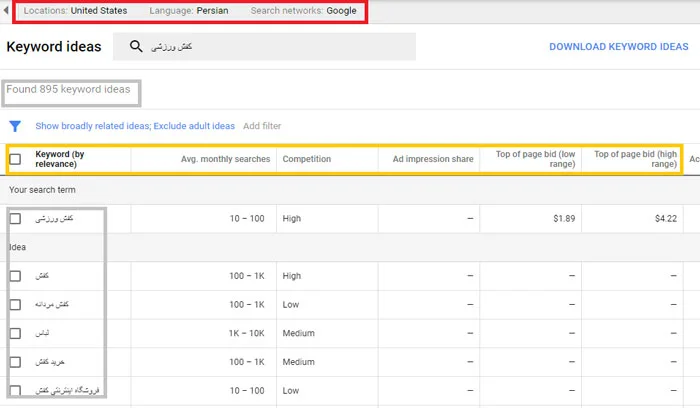Image resolution: width=700 pixels, height=408 pixels.
Task: Click the Low competition in 10 – 100 row
Action: 291,391
